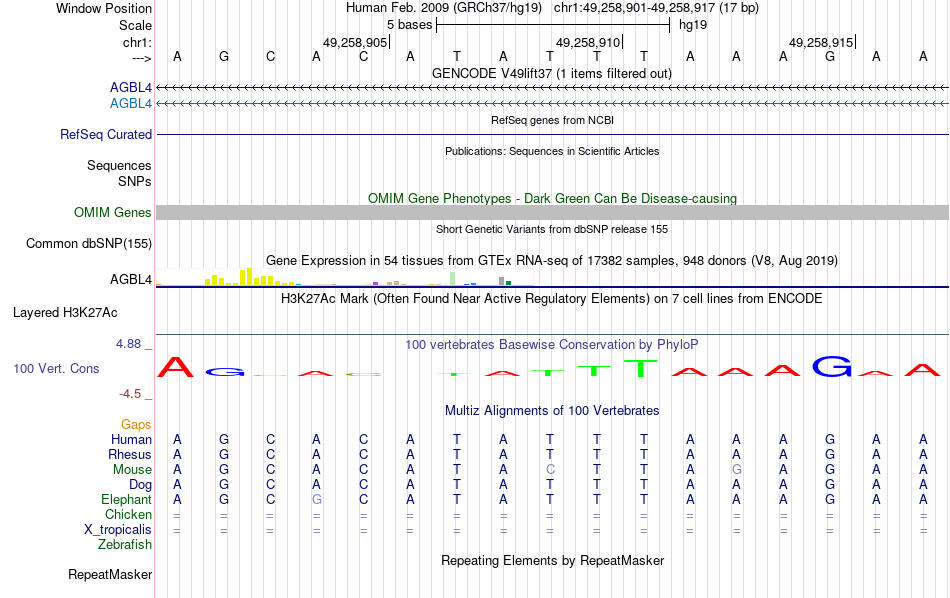Click the light green bar in GTEx chart
Screen dimensions: 950x598
click(453, 279)
